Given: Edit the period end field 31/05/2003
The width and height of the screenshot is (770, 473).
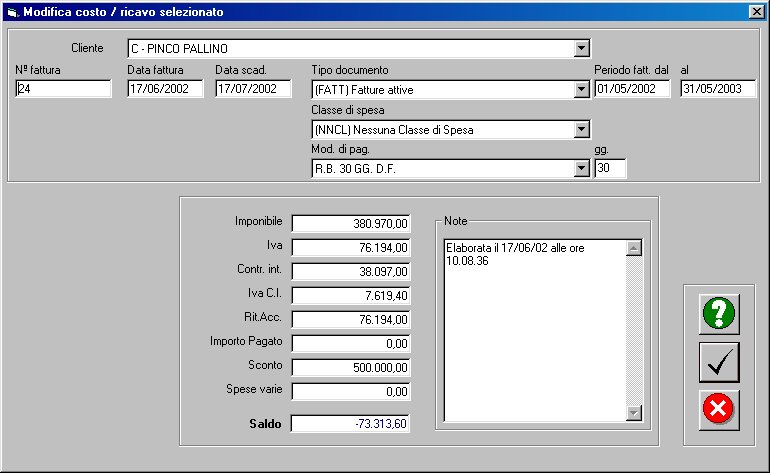Looking at the screenshot, I should pyautogui.click(x=718, y=89).
